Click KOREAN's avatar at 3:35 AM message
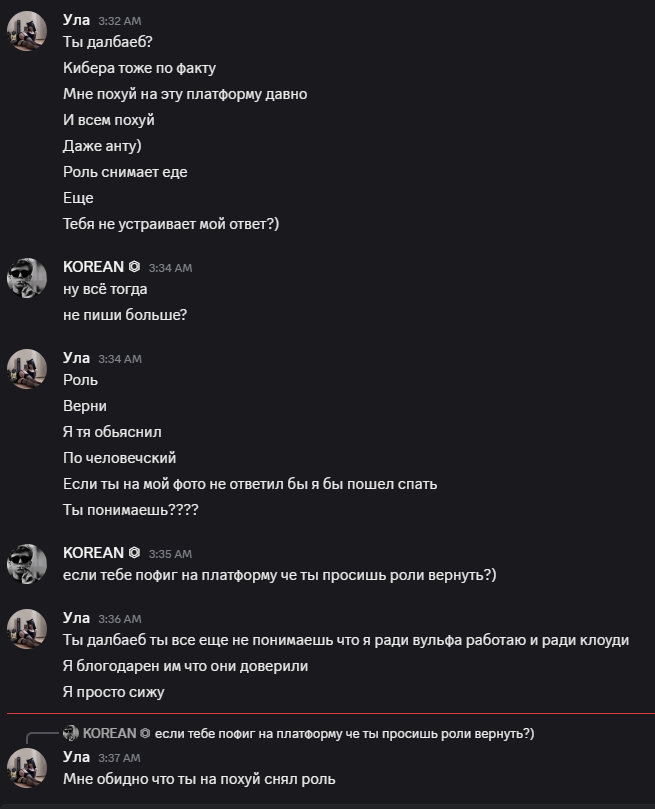 [x=27, y=564]
